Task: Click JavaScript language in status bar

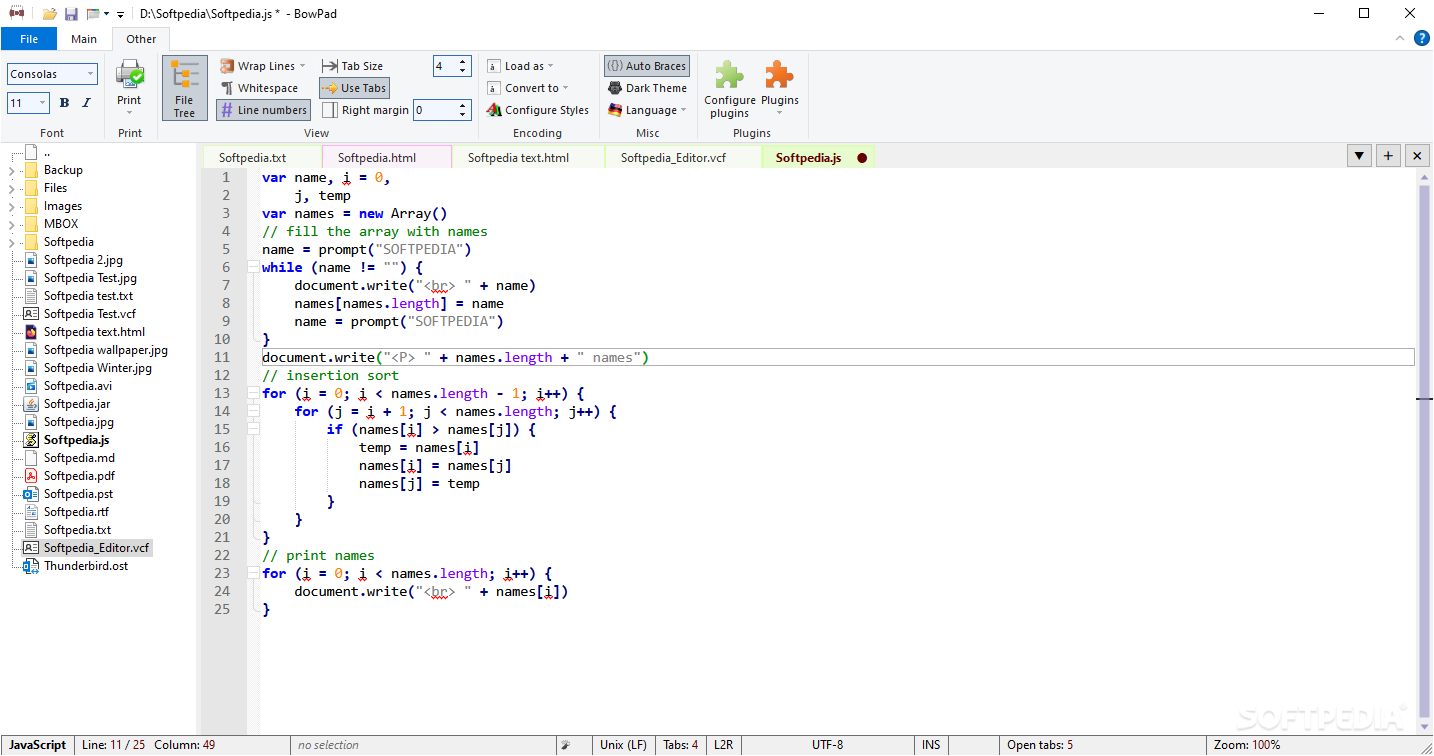Action: pos(38,745)
